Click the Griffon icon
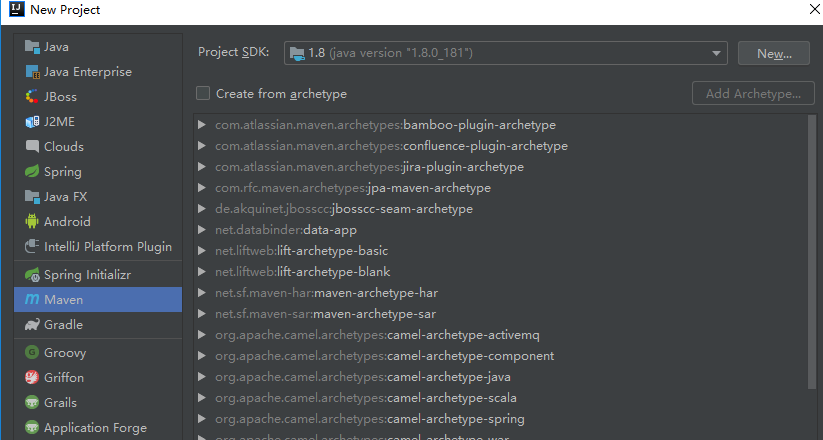The image size is (823, 440). pyautogui.click(x=32, y=378)
